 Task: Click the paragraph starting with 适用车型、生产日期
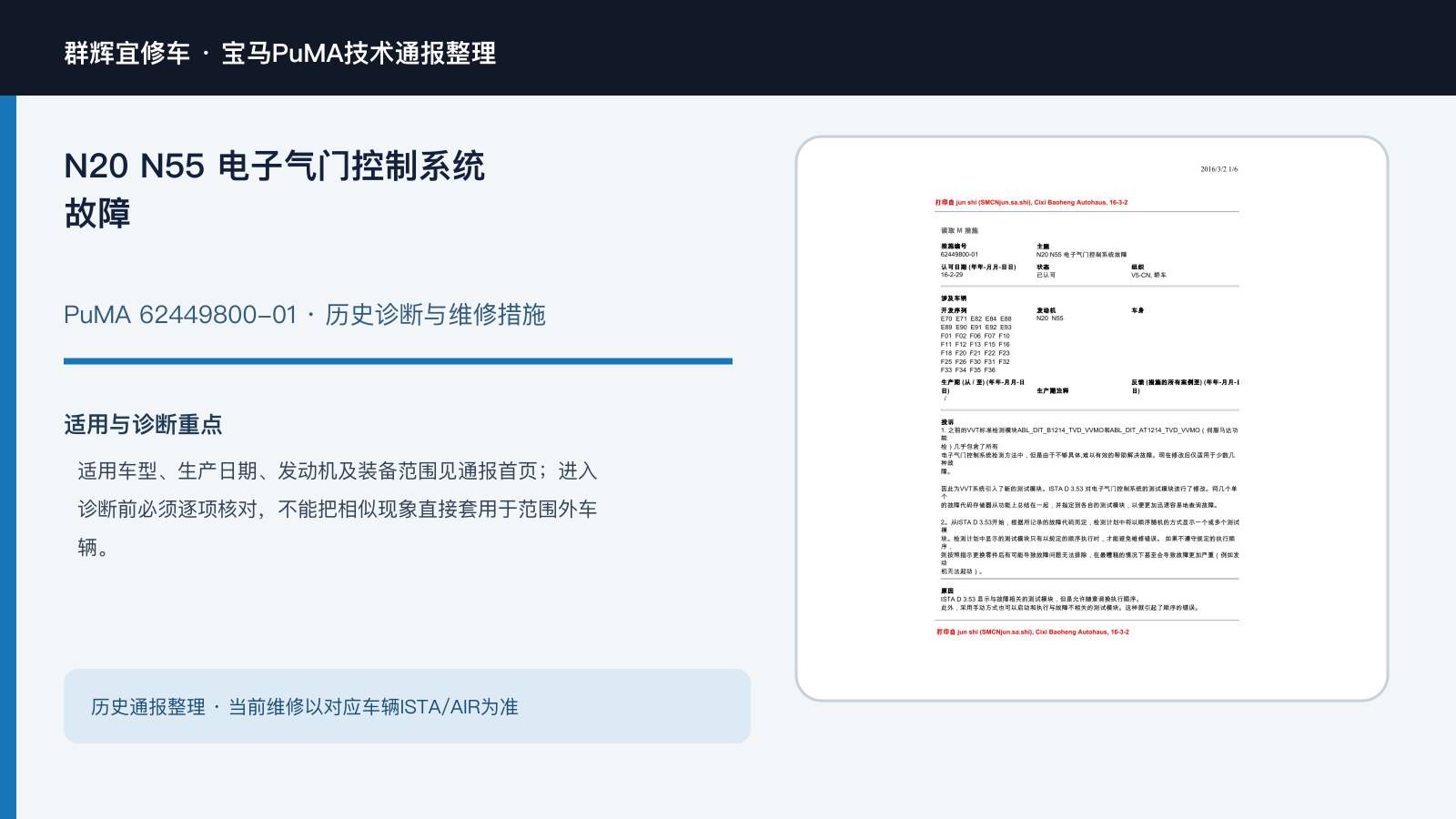coord(338,509)
